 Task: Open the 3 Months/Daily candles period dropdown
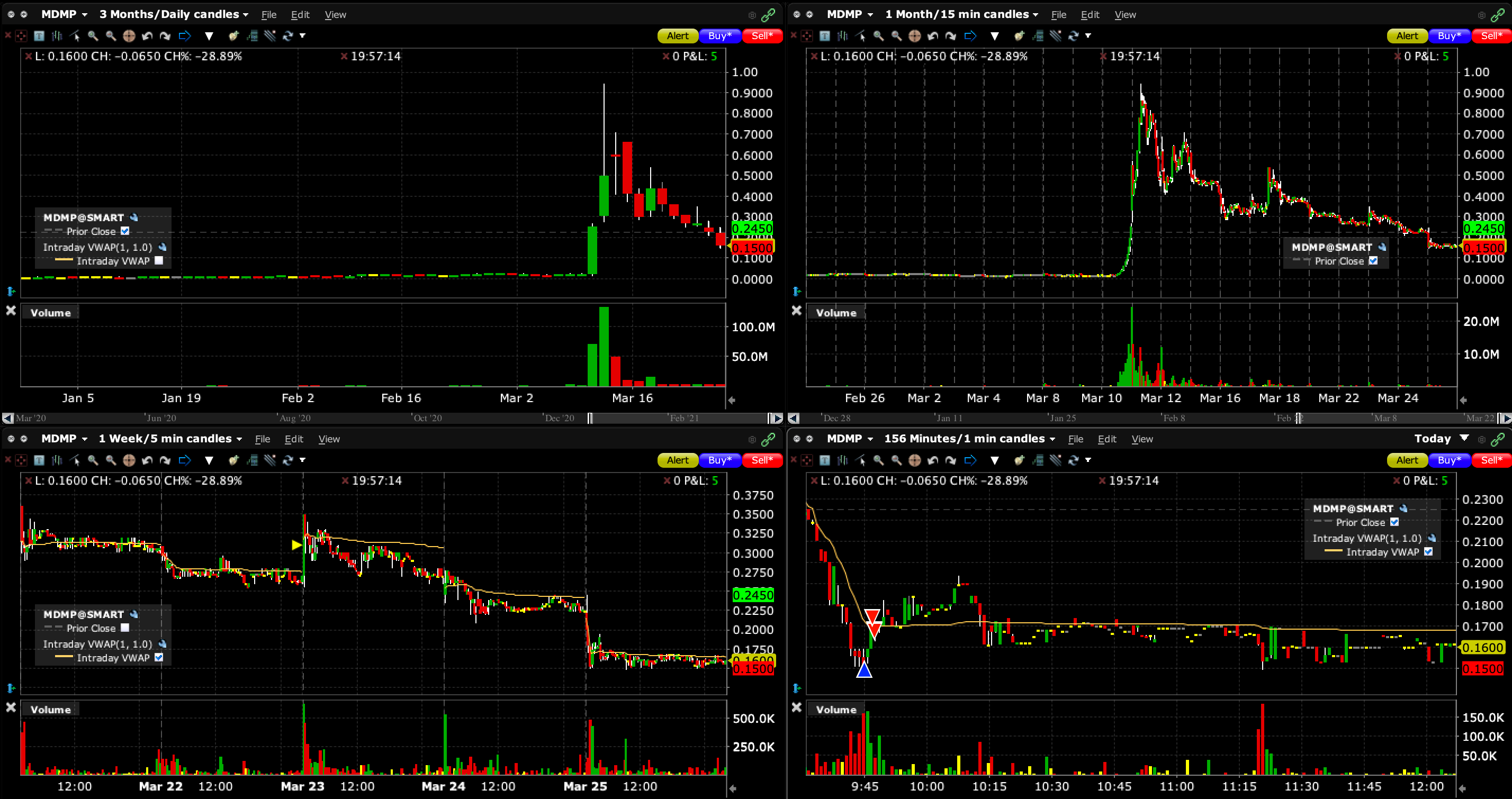pos(174,14)
